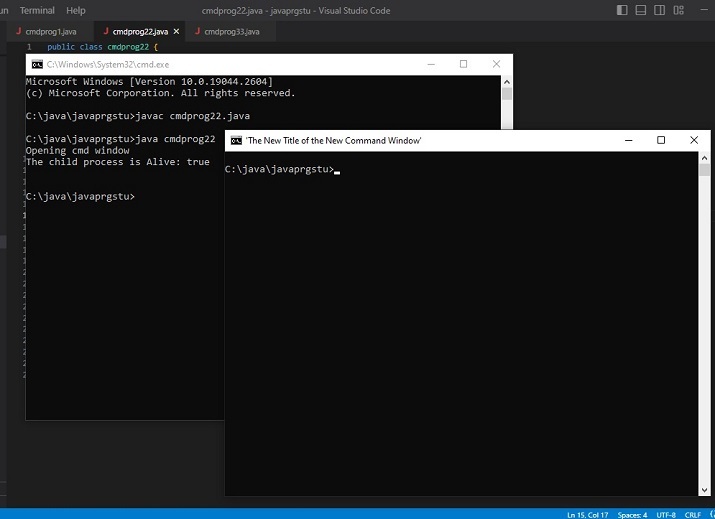This screenshot has width=715, height=519.
Task: Click scroll up arrow in new command window
Action: click(x=705, y=158)
